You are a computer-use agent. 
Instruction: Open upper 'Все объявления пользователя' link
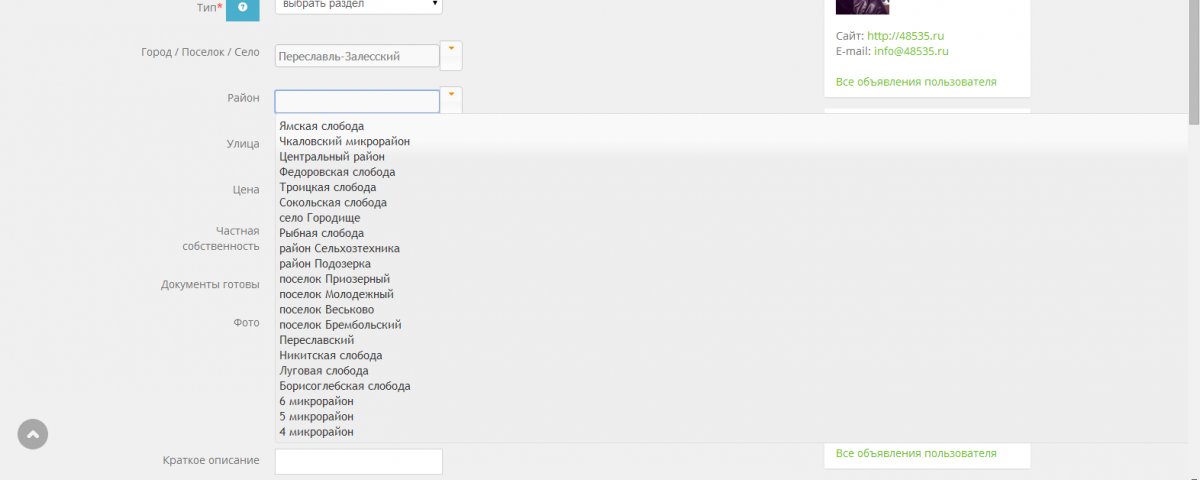tap(916, 82)
